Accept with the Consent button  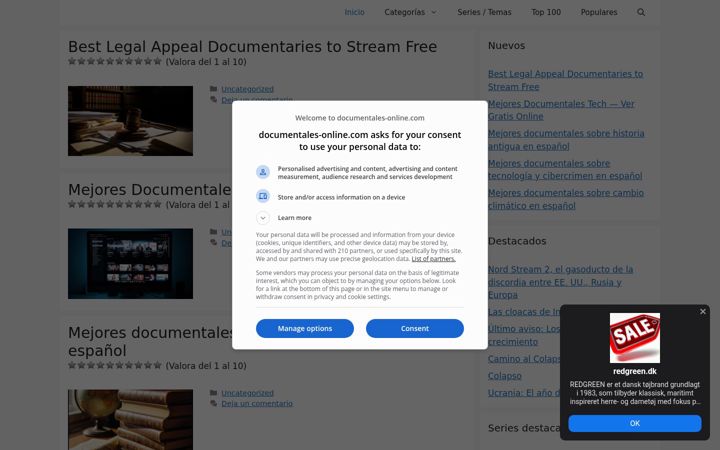point(415,328)
